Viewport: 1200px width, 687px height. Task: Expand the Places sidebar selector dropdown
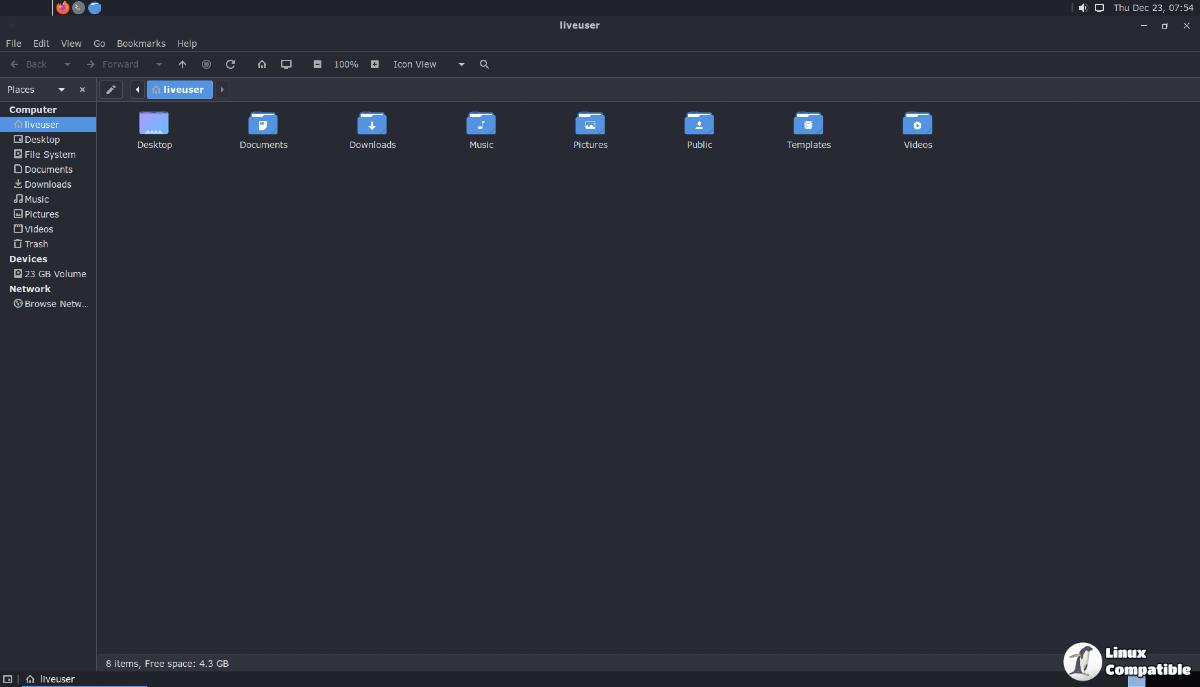61,90
